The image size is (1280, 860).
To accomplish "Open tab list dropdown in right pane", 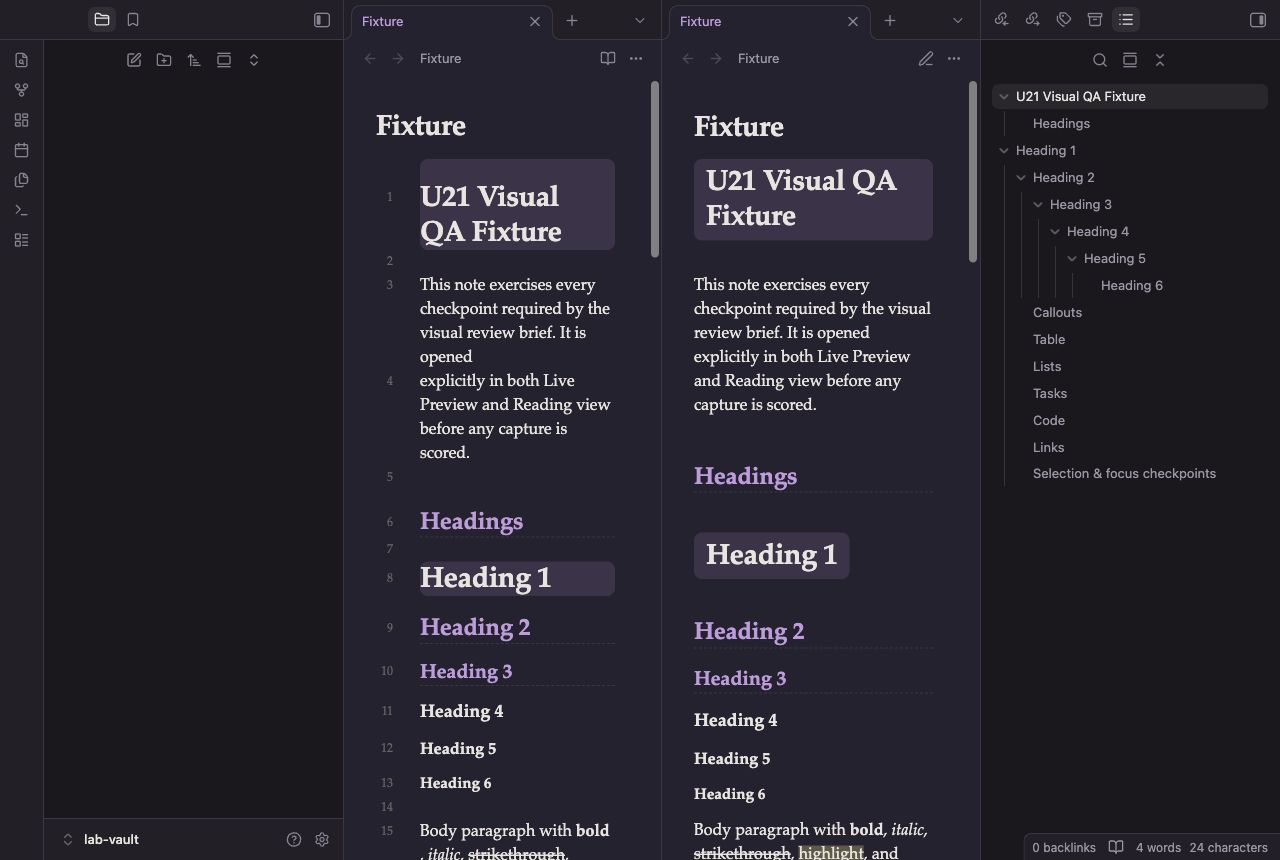I will pos(958,21).
